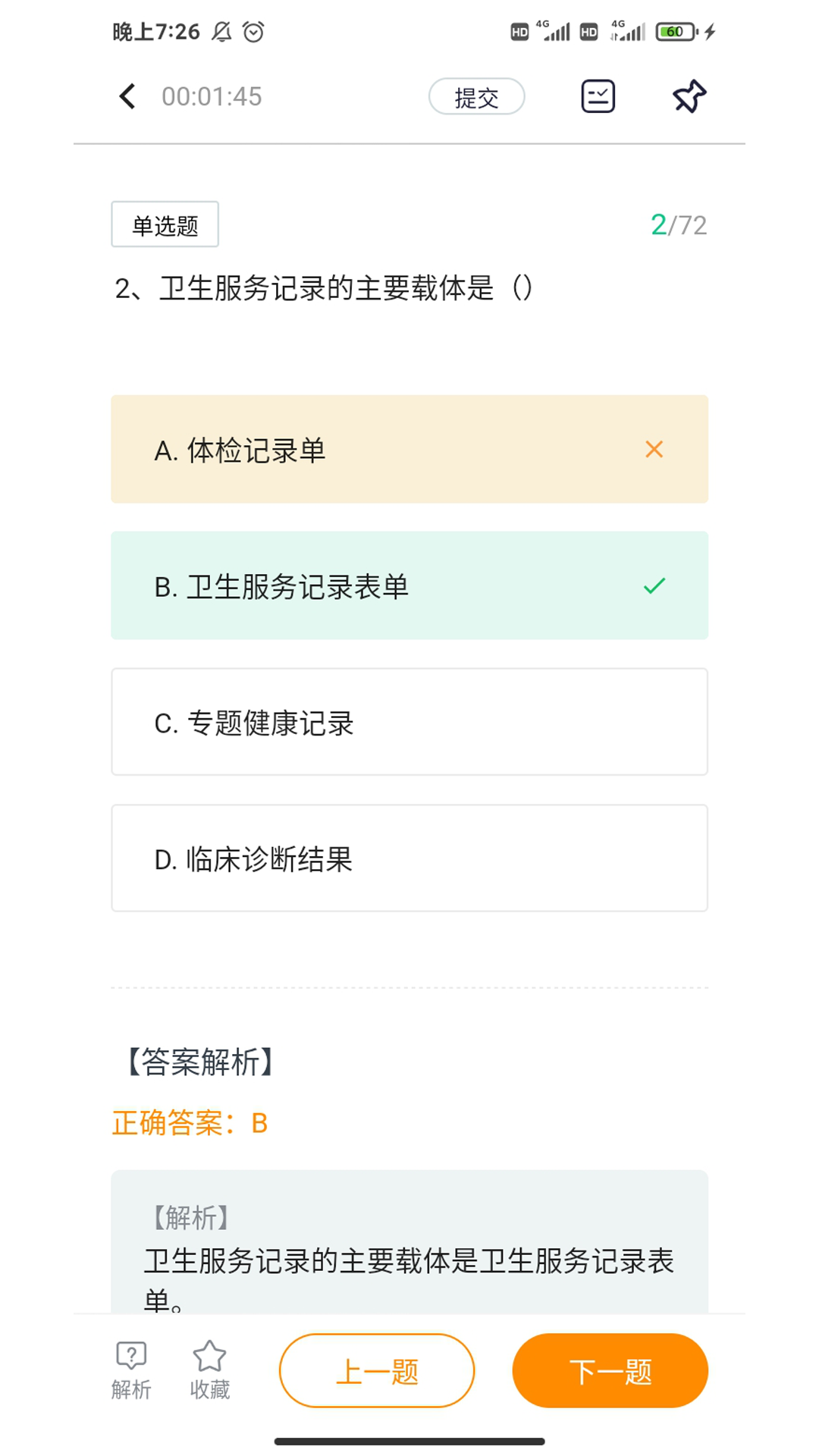Click the pin icon in header

point(689,96)
